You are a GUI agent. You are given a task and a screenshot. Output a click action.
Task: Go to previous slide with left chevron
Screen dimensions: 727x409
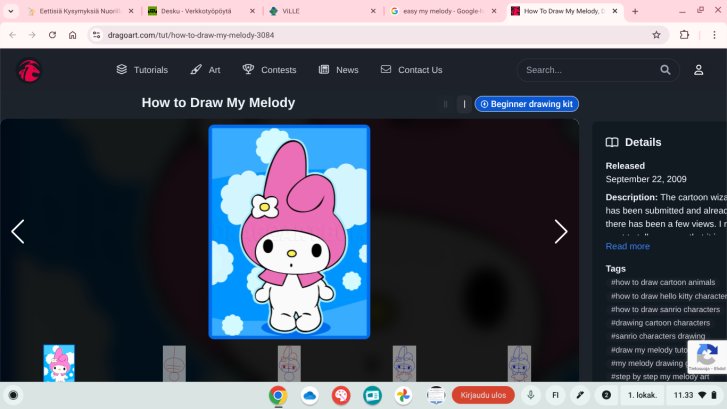(x=18, y=232)
